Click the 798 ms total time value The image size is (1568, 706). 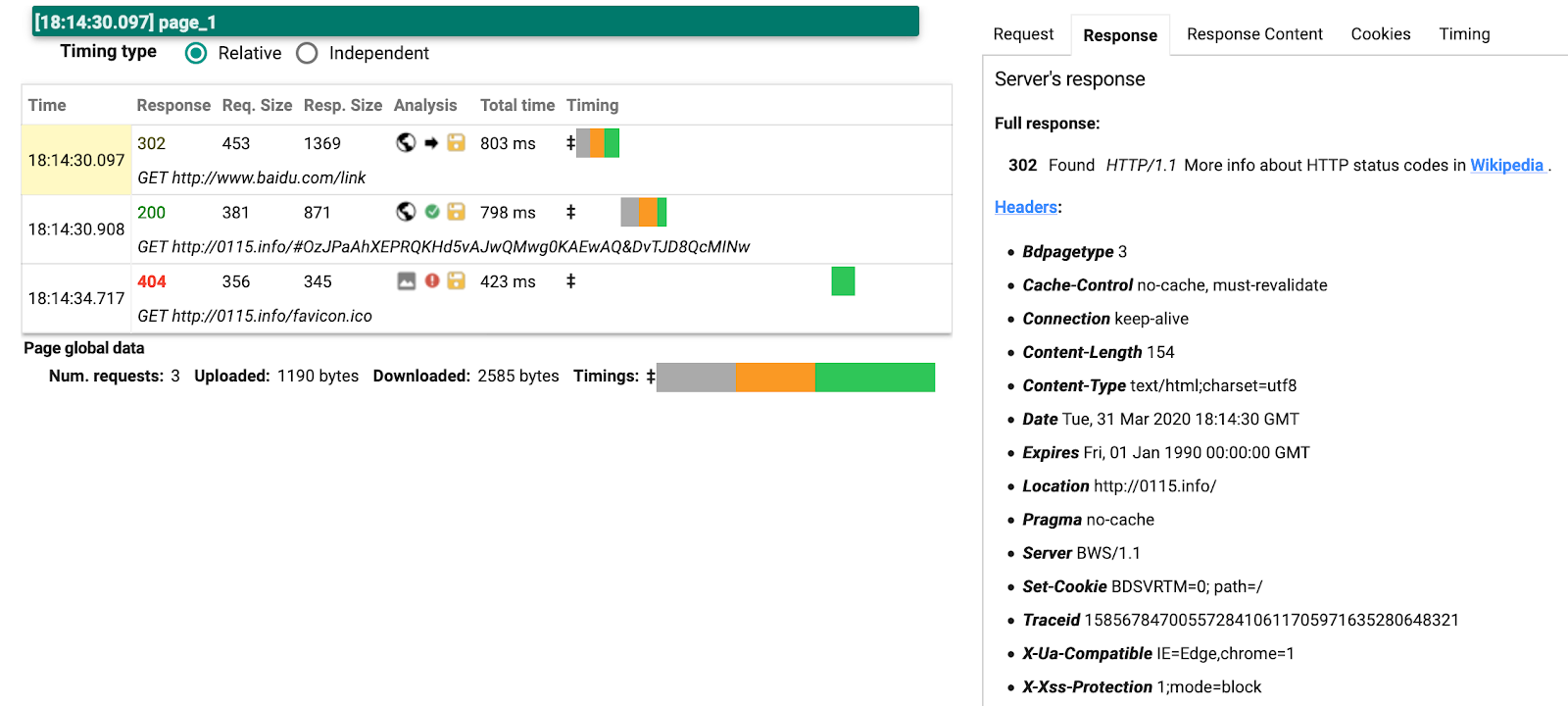[x=508, y=212]
